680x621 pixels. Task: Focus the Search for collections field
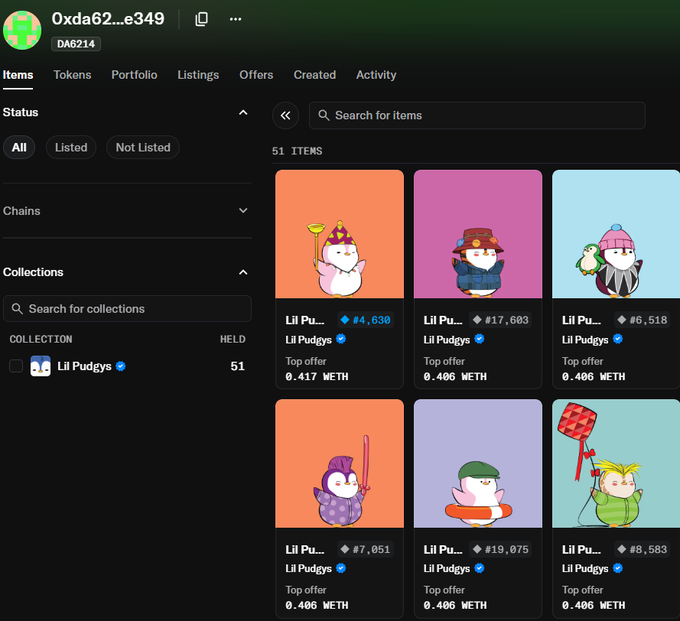click(127, 309)
